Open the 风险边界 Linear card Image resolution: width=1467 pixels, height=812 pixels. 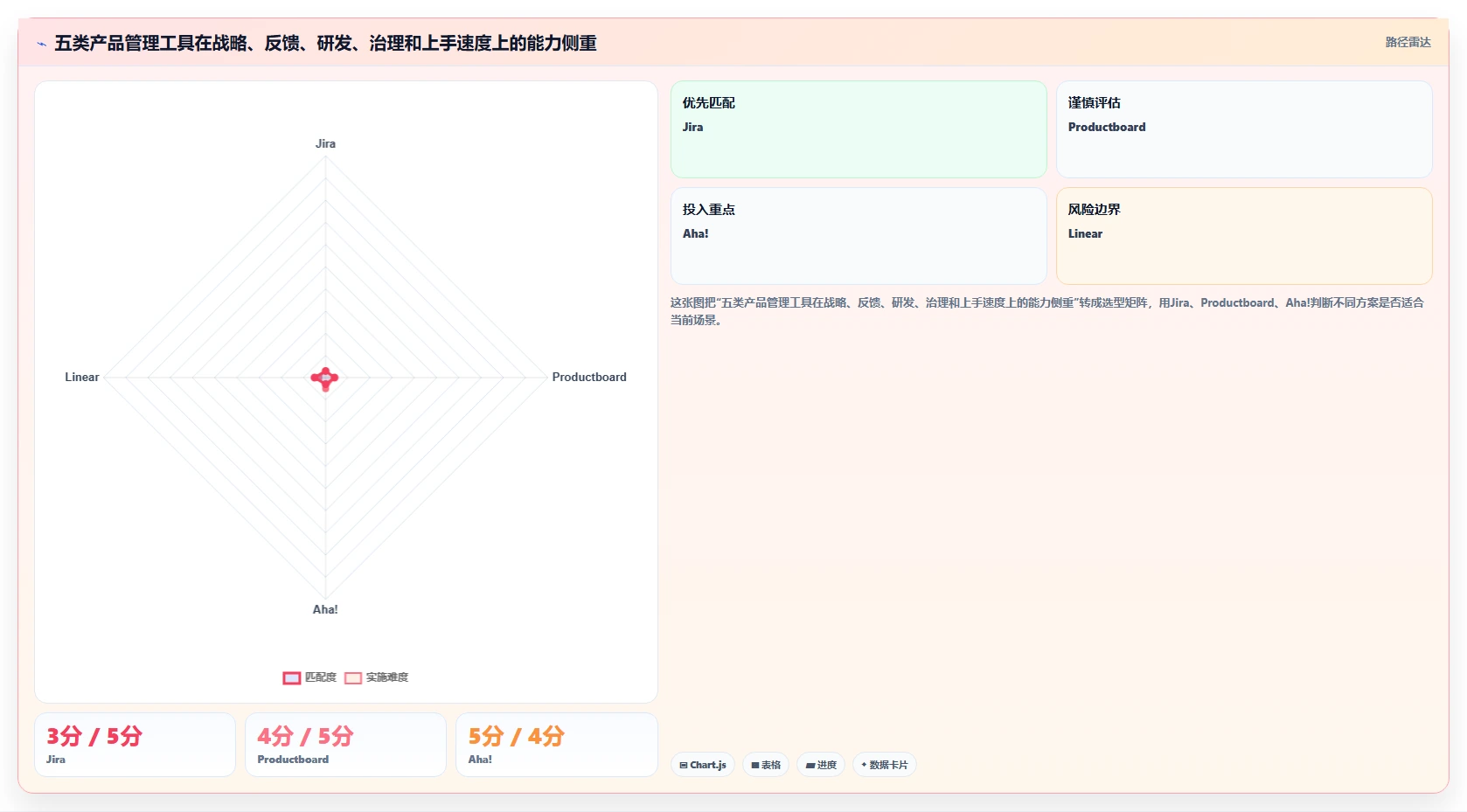[1244, 236]
